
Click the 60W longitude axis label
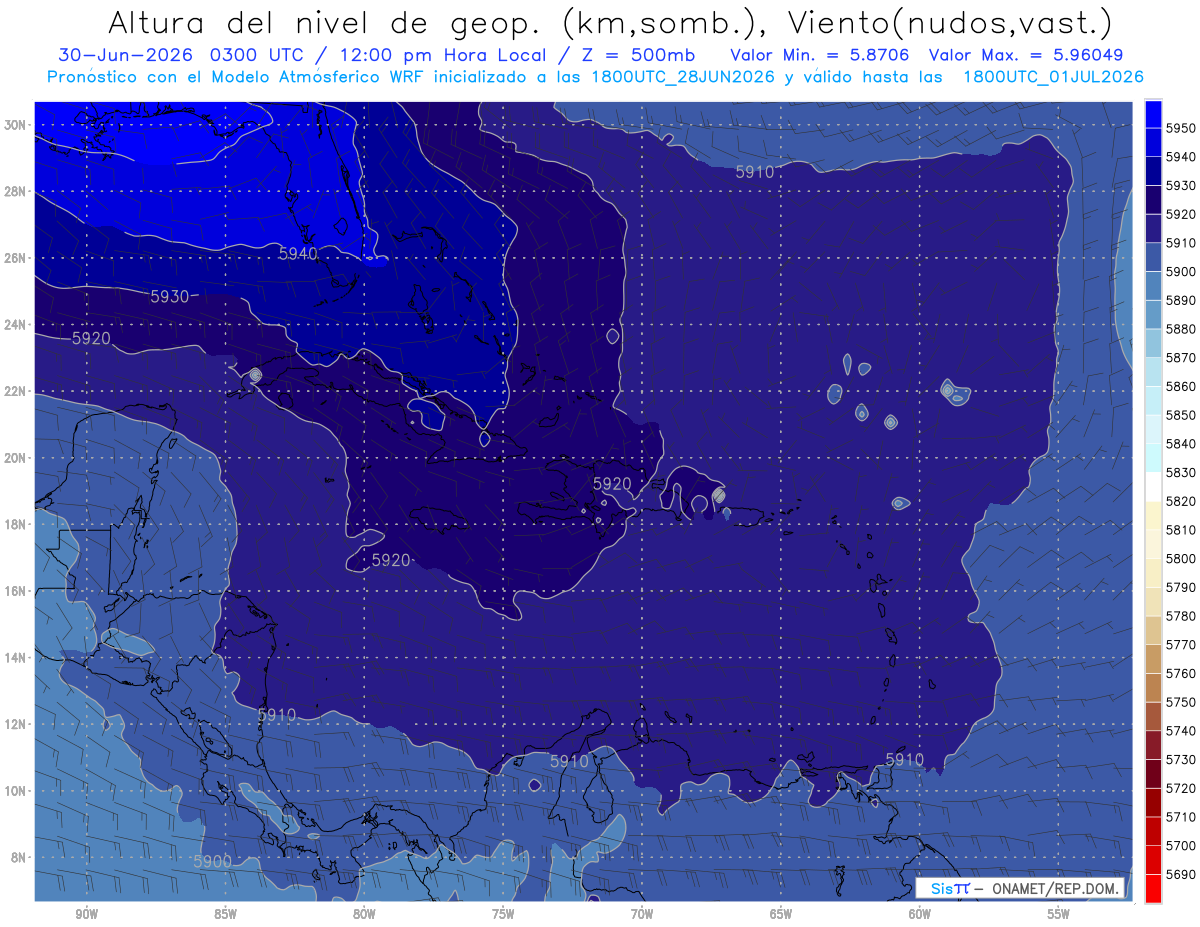(920, 913)
